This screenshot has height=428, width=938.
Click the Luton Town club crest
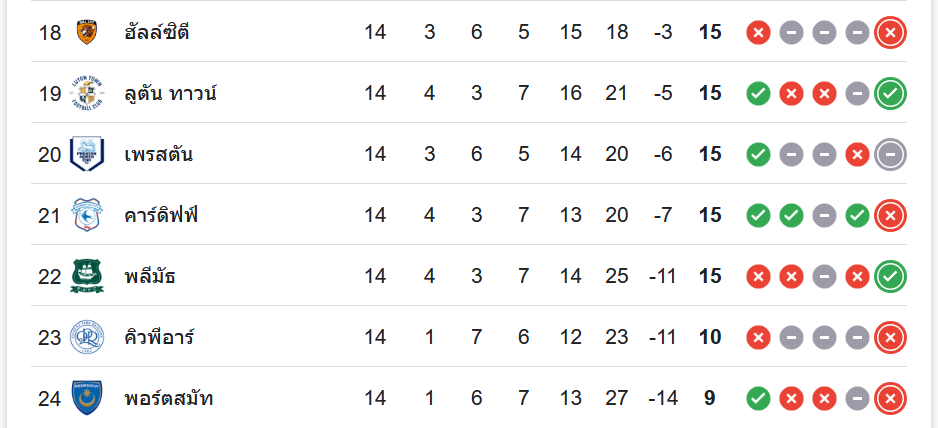click(87, 93)
